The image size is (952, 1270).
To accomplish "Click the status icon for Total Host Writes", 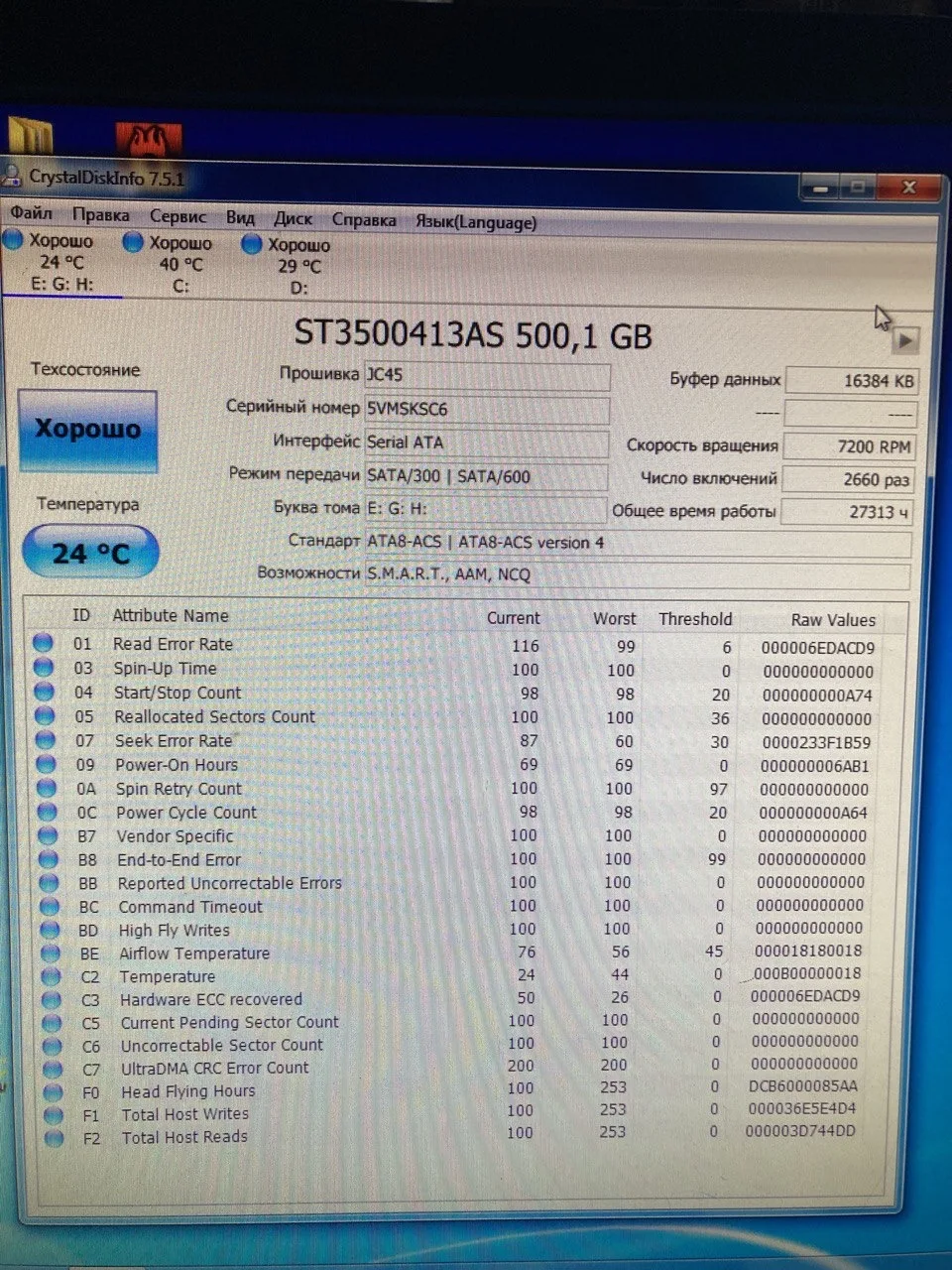I will coord(55,1114).
